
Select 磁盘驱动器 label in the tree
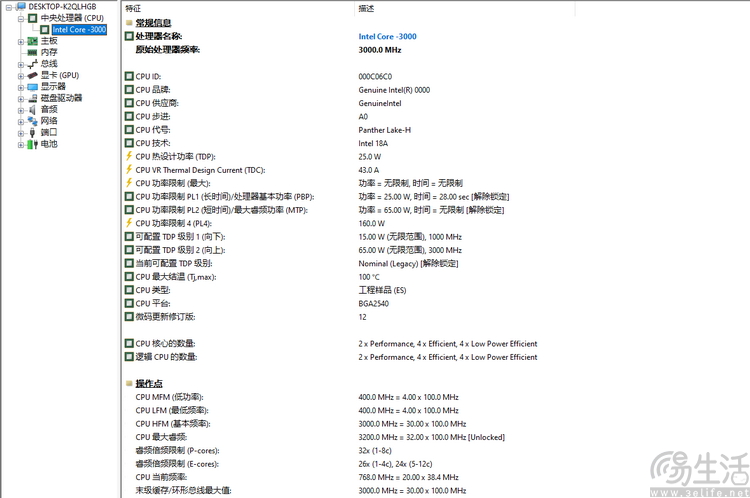[61, 98]
